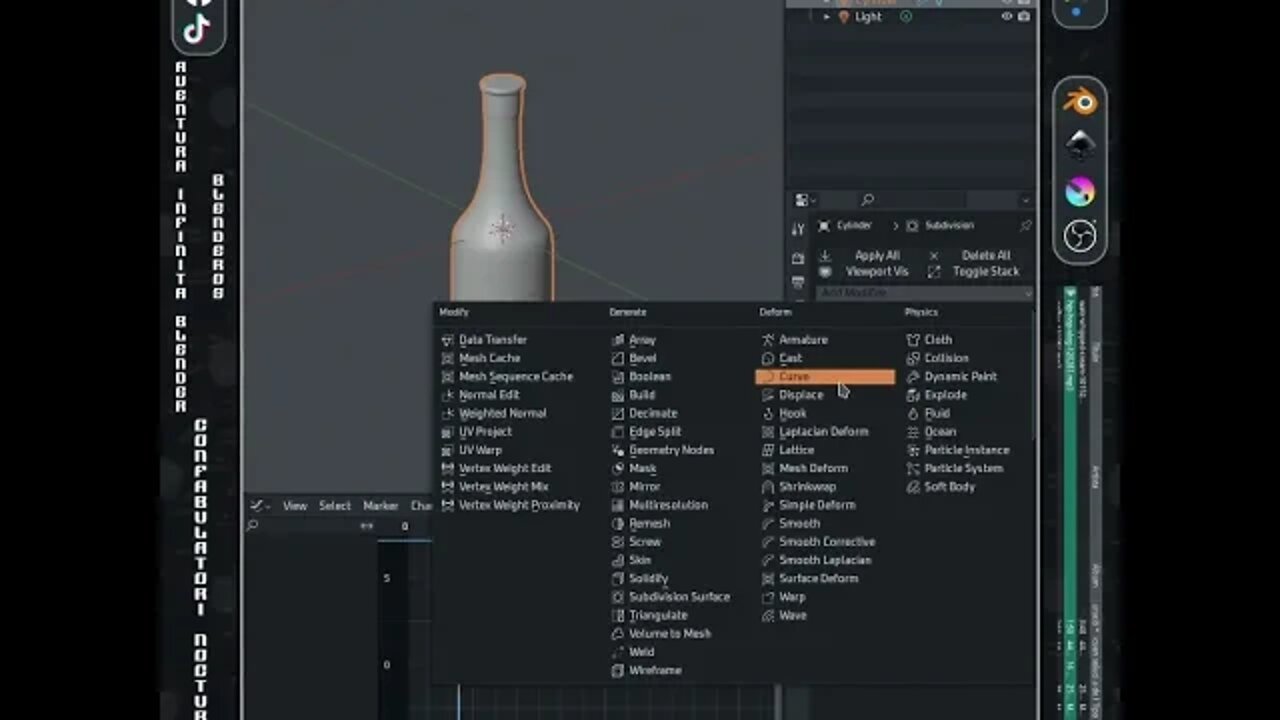Screen dimensions: 1280x720
Task: Click the Soft Body physics icon
Action: tap(913, 487)
